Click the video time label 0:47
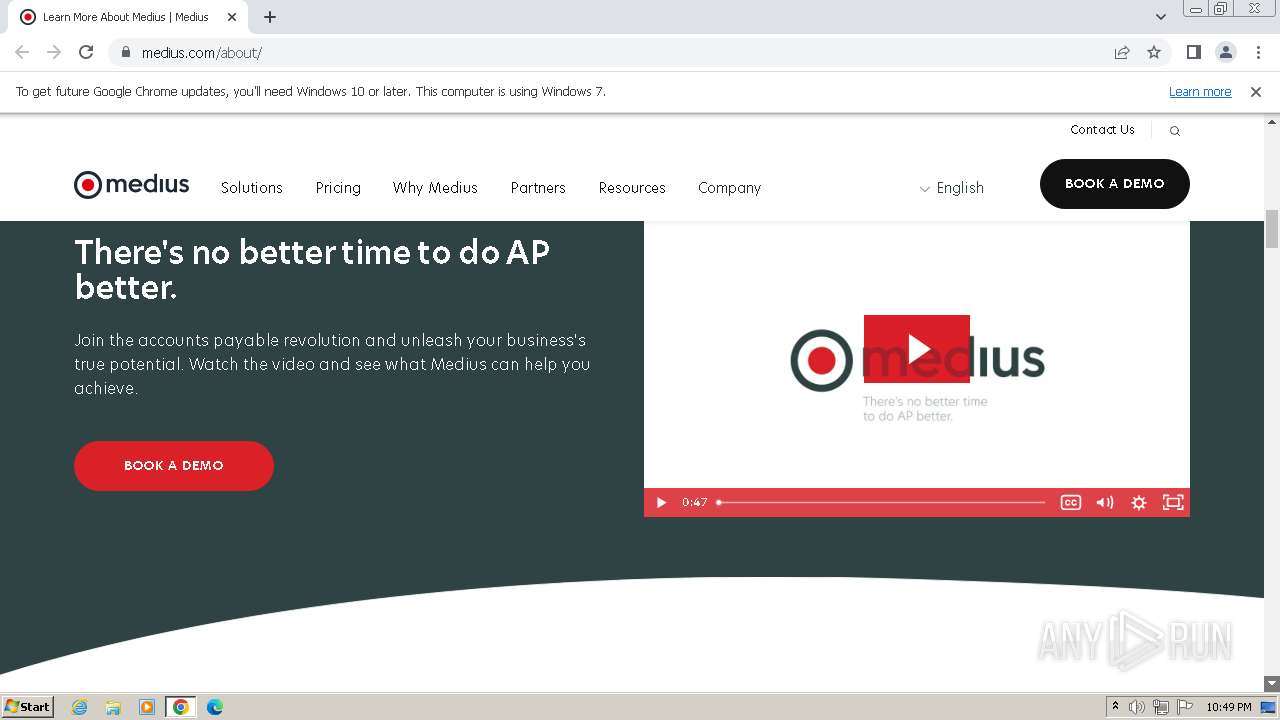1280x720 pixels. (x=695, y=503)
